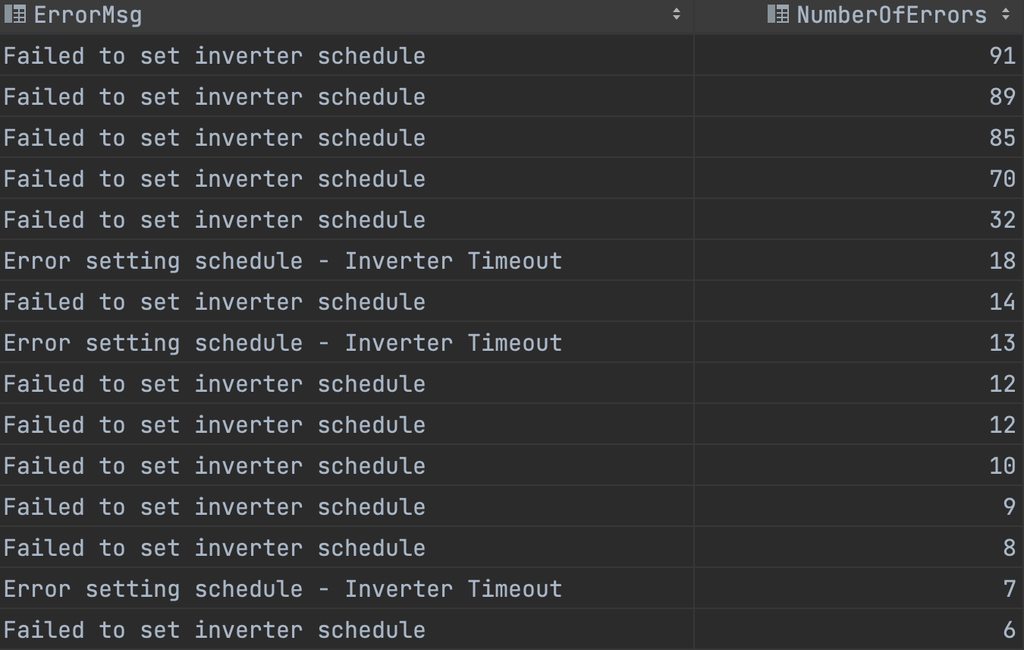Image resolution: width=1024 pixels, height=650 pixels.
Task: Select the cell with value 9
Action: (1008, 507)
